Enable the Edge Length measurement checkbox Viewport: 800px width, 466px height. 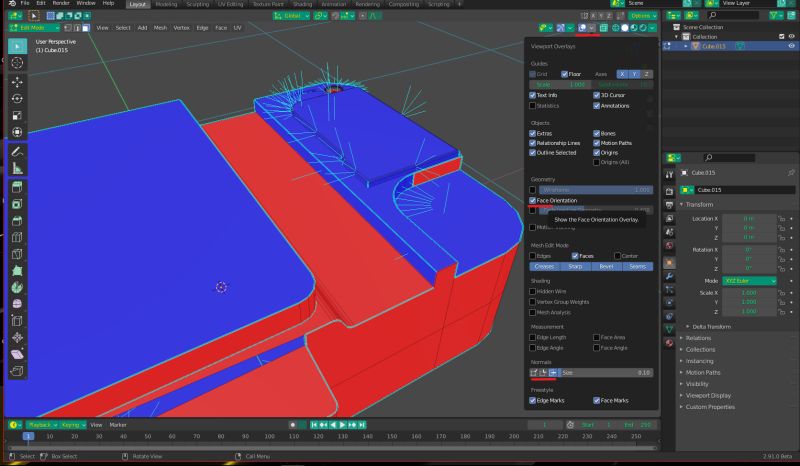point(533,337)
